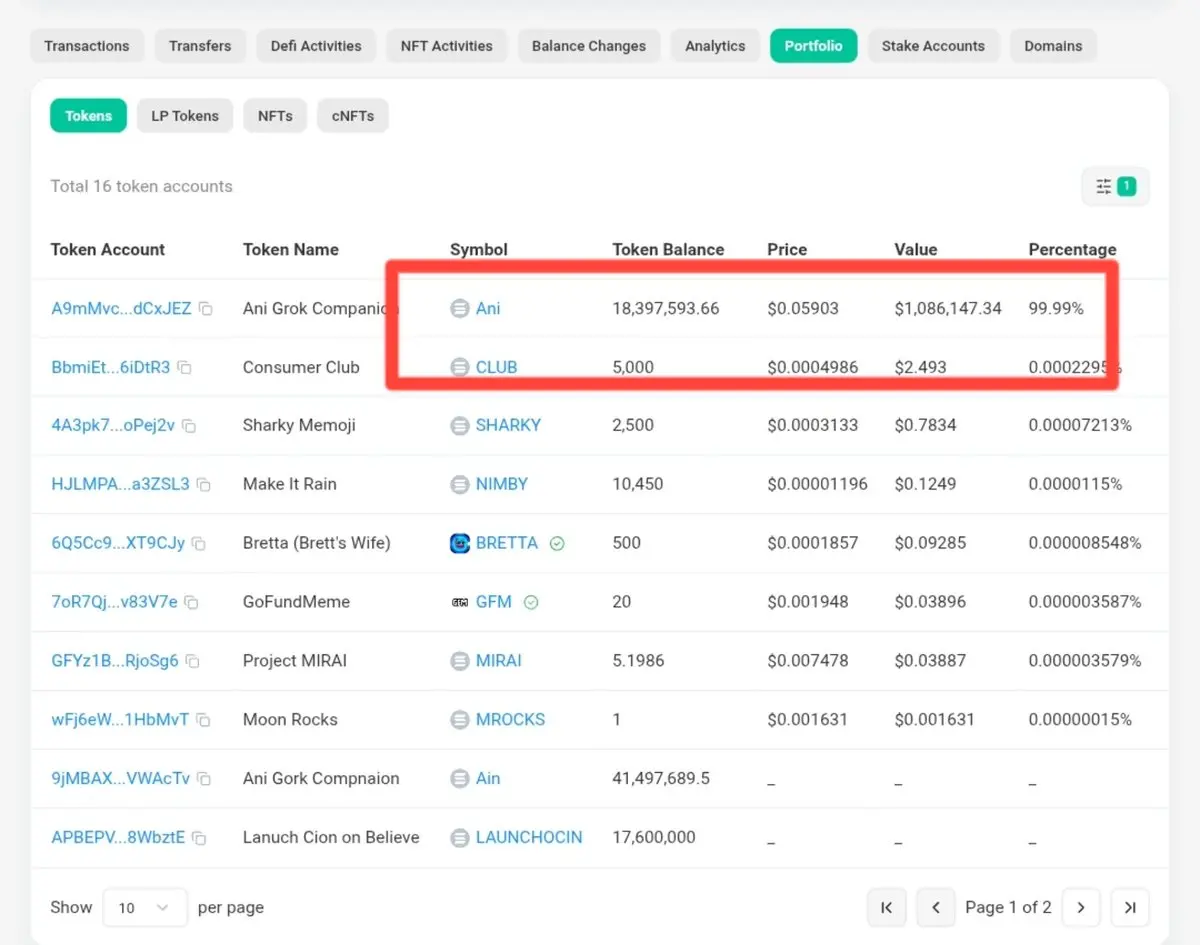Click the Ani balance 18,397,593.66
Image resolution: width=1200 pixels, height=945 pixels.
(x=666, y=309)
